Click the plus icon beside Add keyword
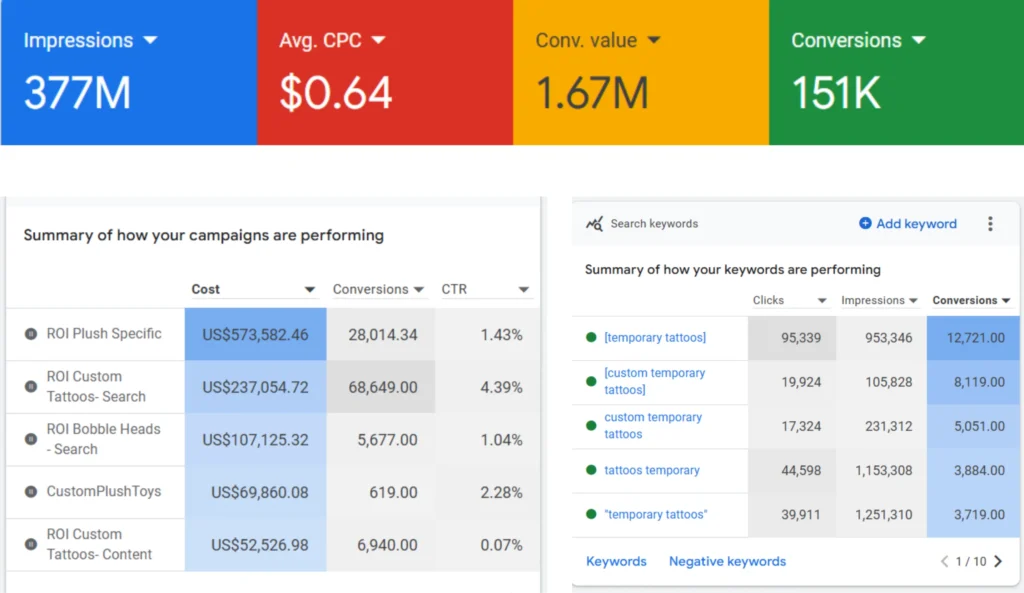Image resolution: width=1024 pixels, height=593 pixels. (865, 224)
